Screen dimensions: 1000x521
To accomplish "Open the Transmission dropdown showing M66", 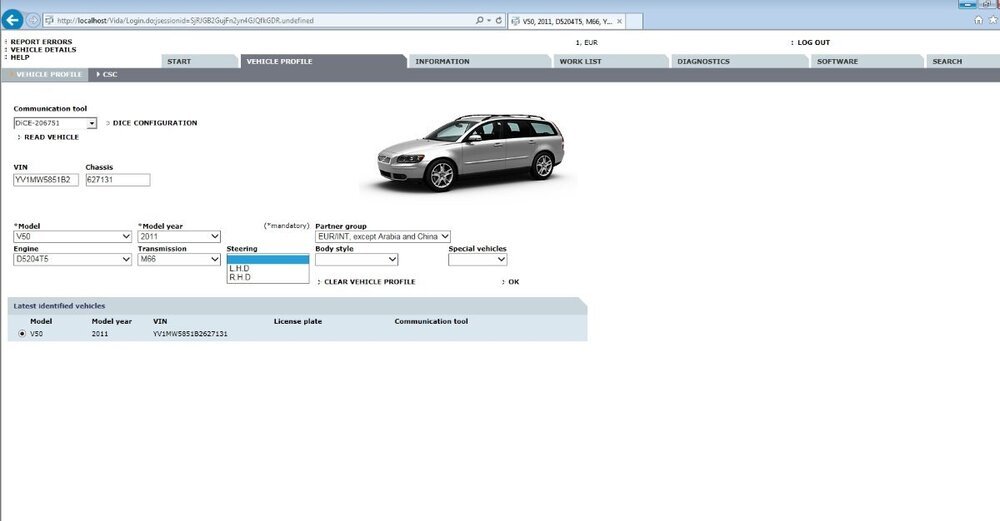I will point(179,260).
